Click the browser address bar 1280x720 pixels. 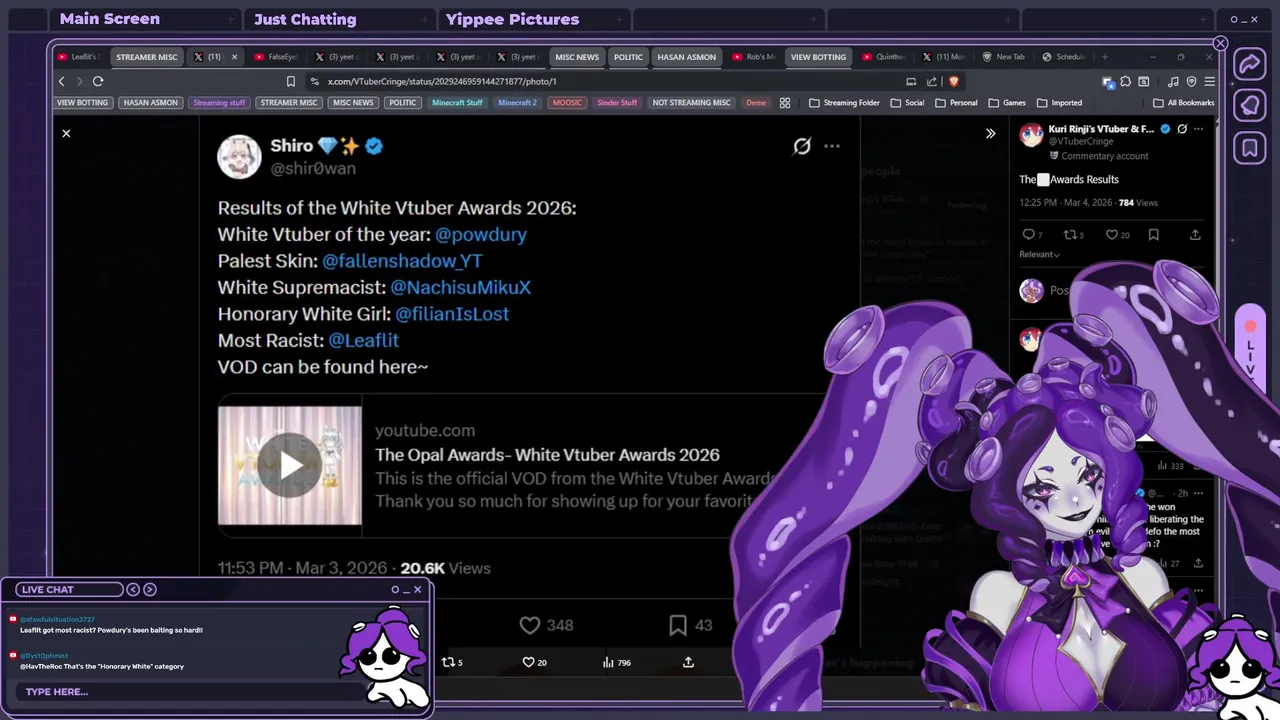[x=600, y=81]
